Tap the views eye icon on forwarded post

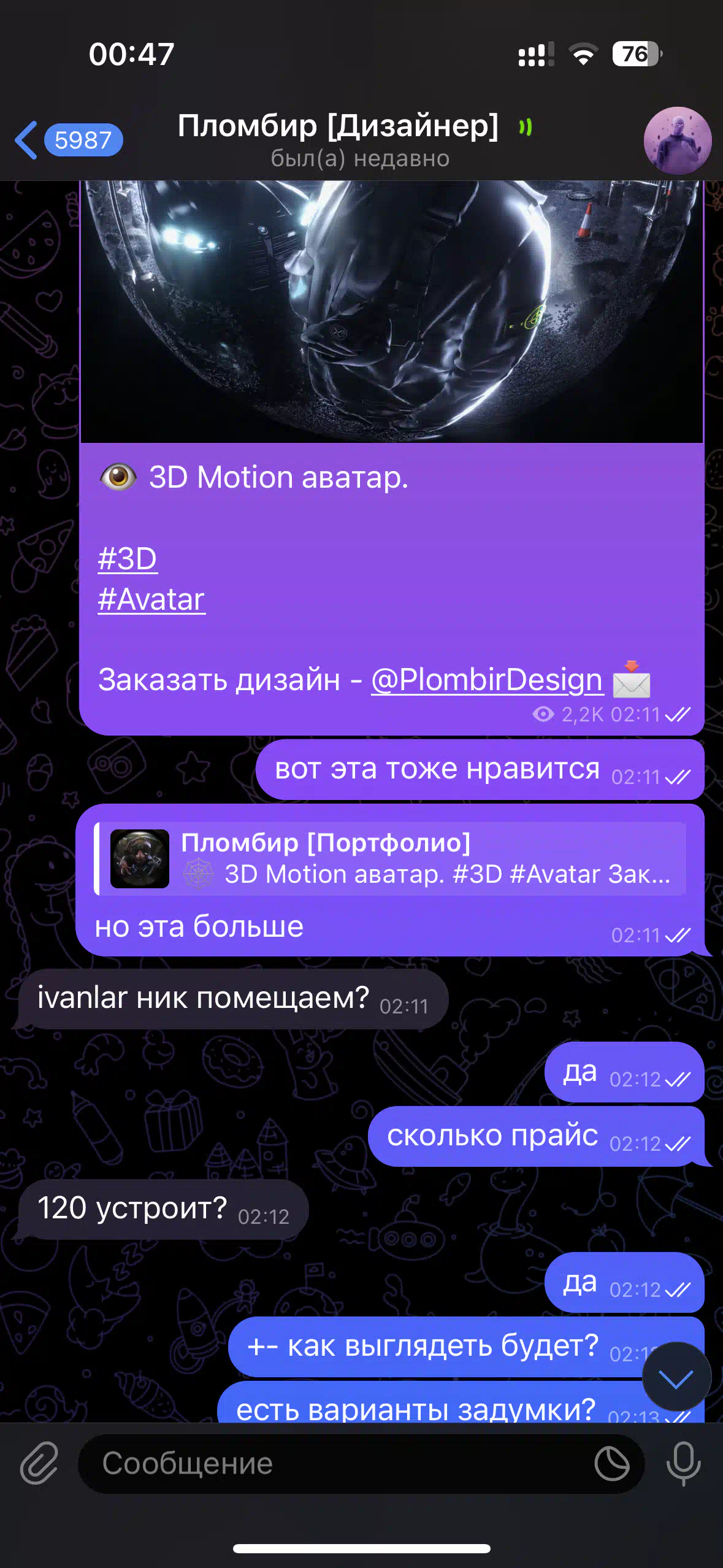click(543, 714)
